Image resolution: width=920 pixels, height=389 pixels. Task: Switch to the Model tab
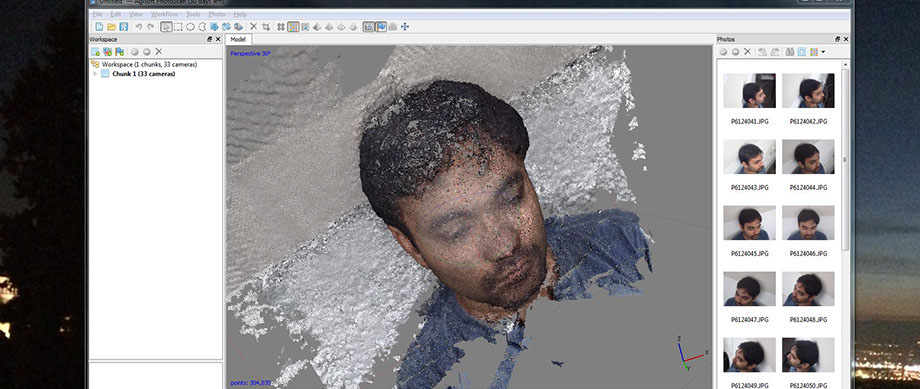pos(238,39)
